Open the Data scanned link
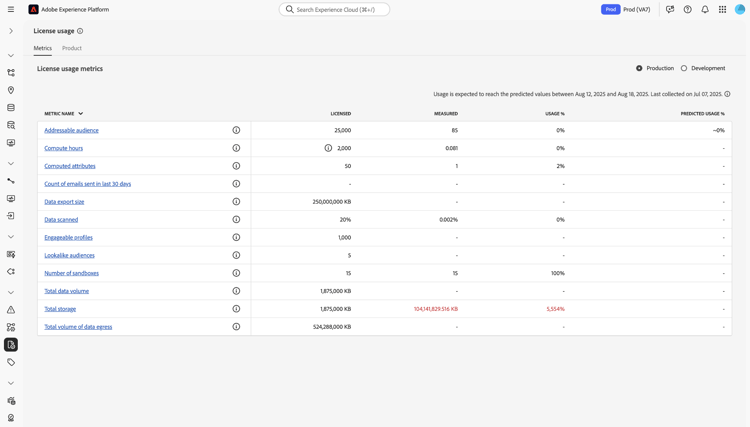Viewport: 750px width, 427px height. (61, 219)
